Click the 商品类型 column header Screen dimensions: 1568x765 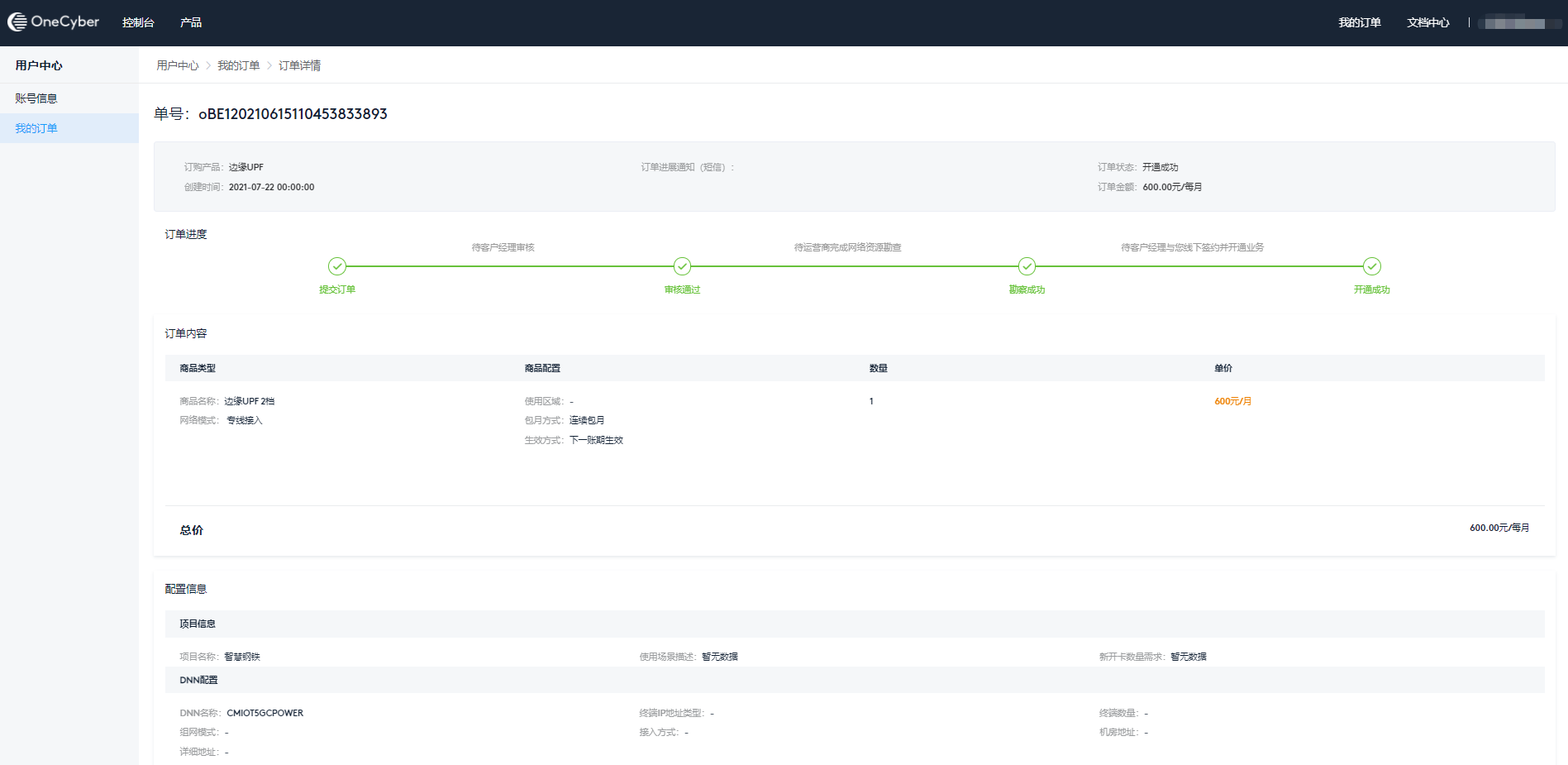point(198,368)
